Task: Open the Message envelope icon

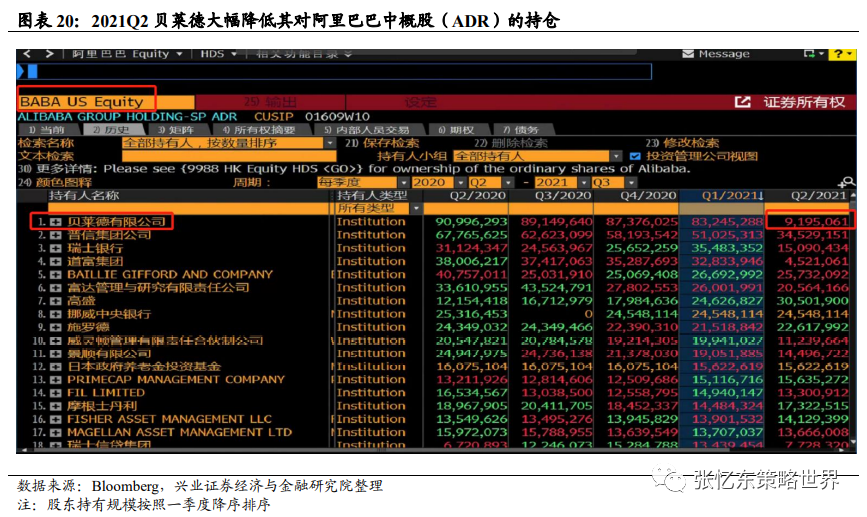Action: (688, 54)
